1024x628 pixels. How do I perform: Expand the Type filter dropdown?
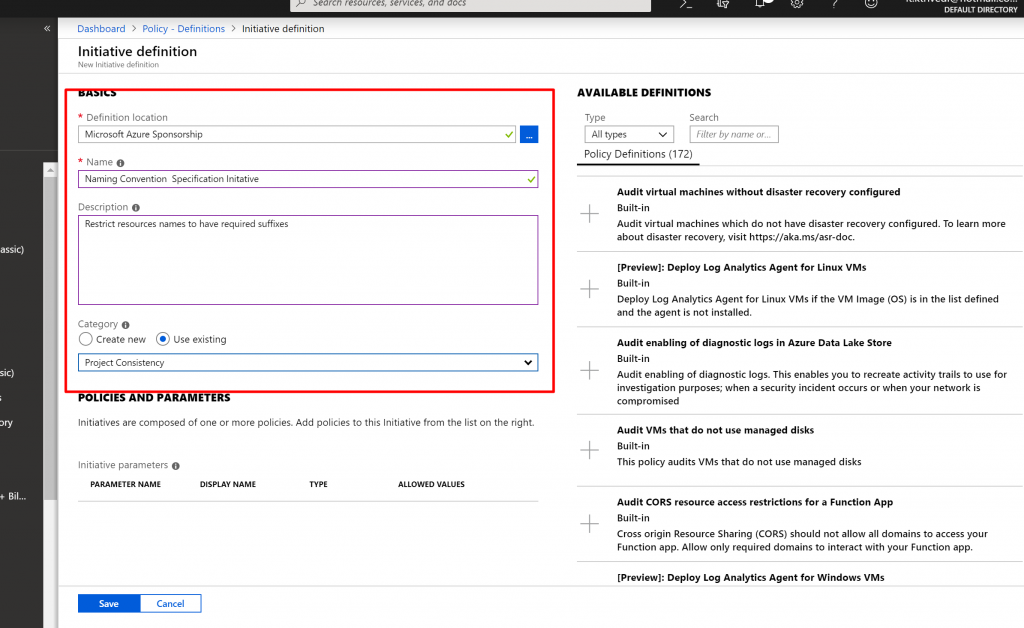click(x=629, y=134)
